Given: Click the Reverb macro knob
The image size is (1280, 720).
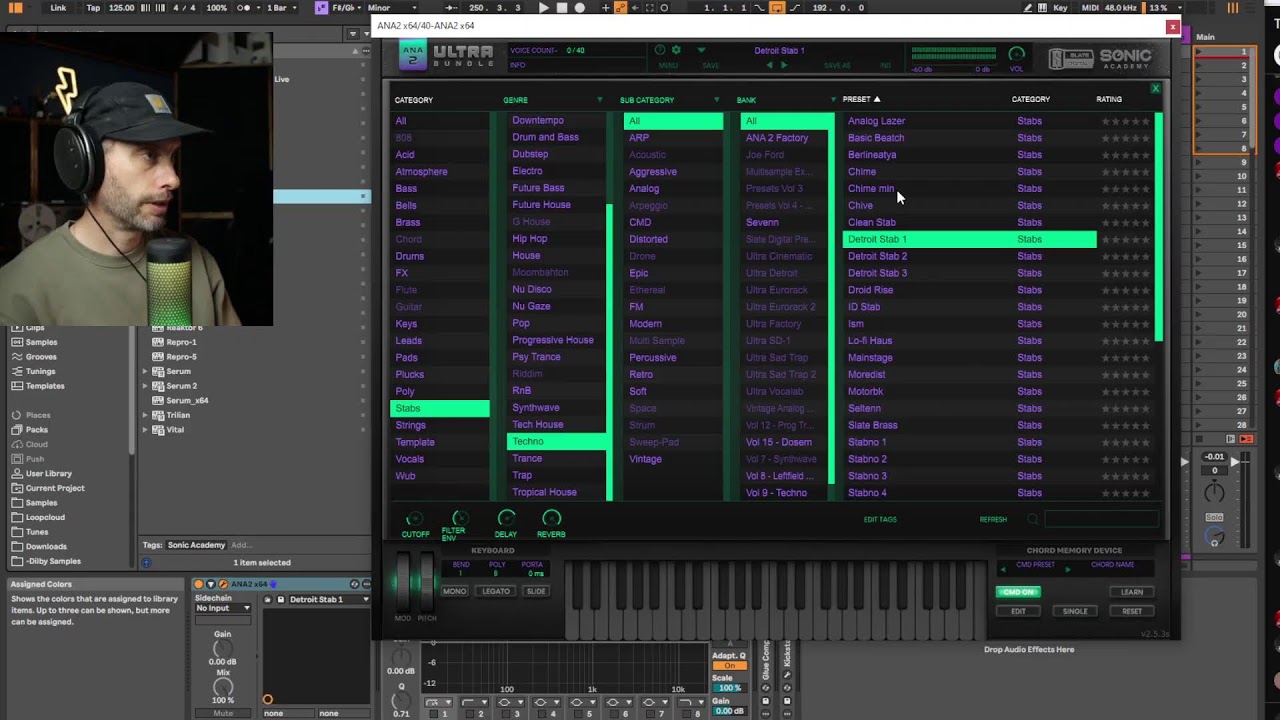Looking at the screenshot, I should [551, 518].
